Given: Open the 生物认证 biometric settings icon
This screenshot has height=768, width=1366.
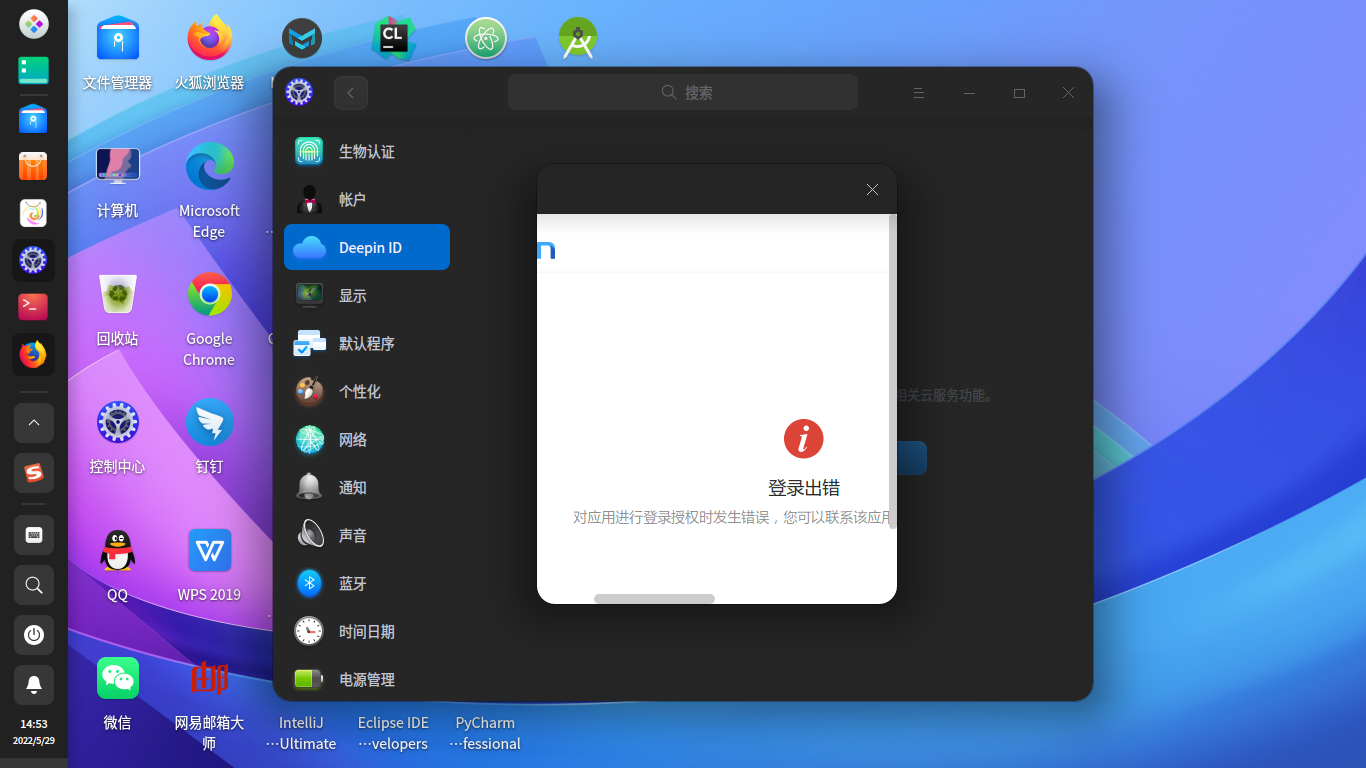Looking at the screenshot, I should pos(309,151).
